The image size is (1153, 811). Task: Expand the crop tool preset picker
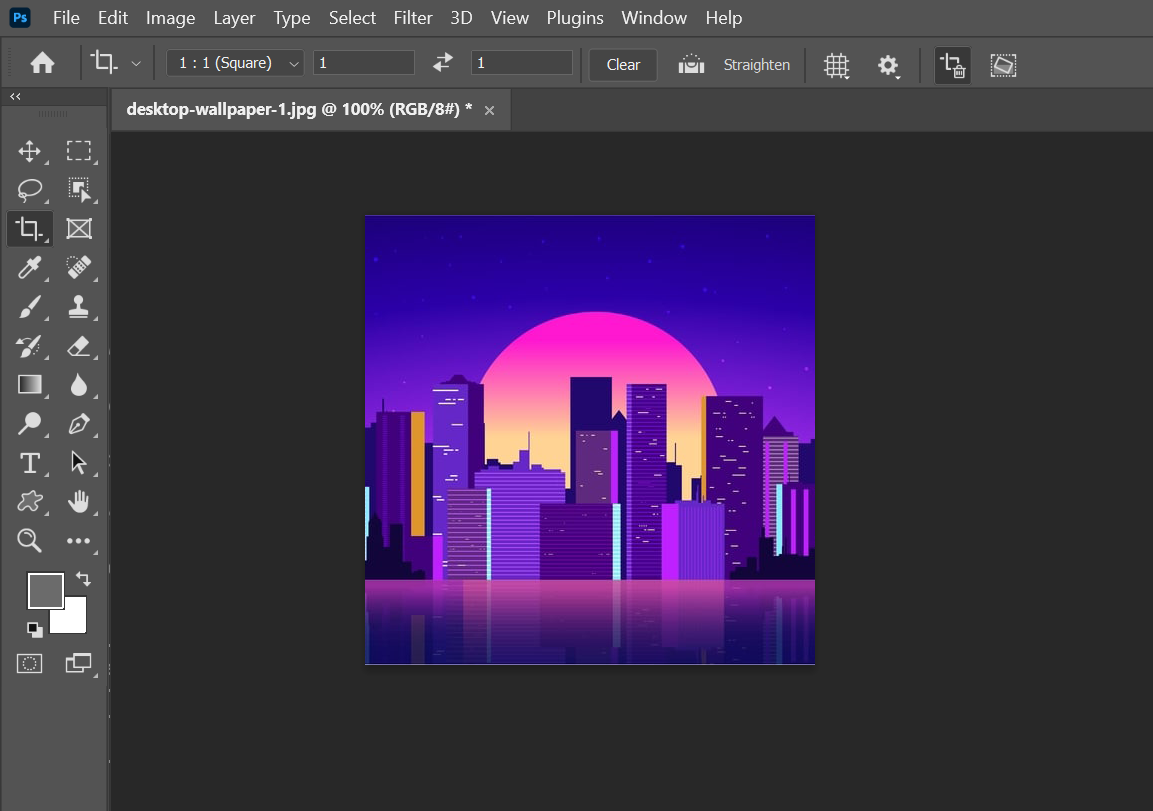136,63
